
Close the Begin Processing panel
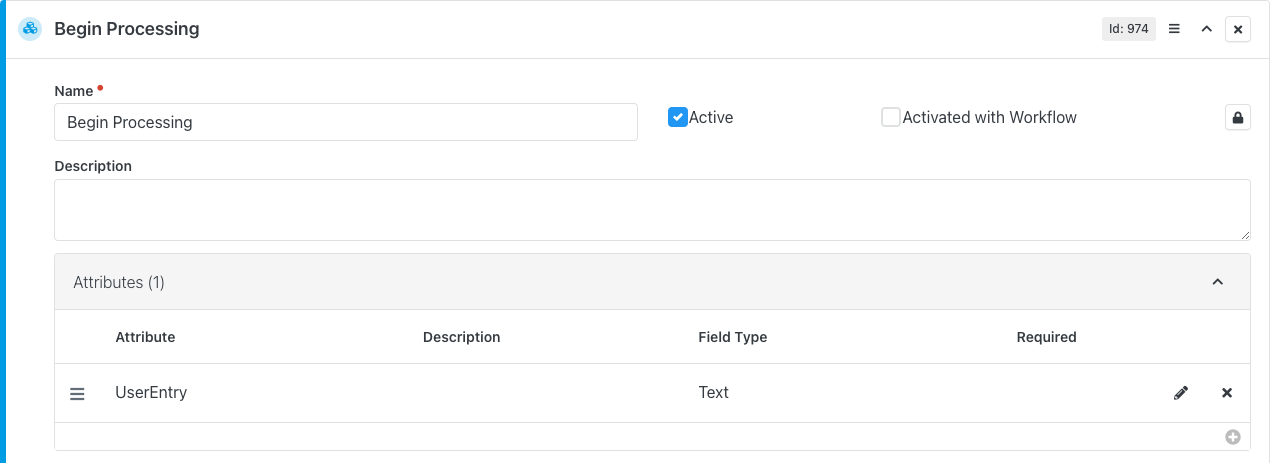[1238, 30]
